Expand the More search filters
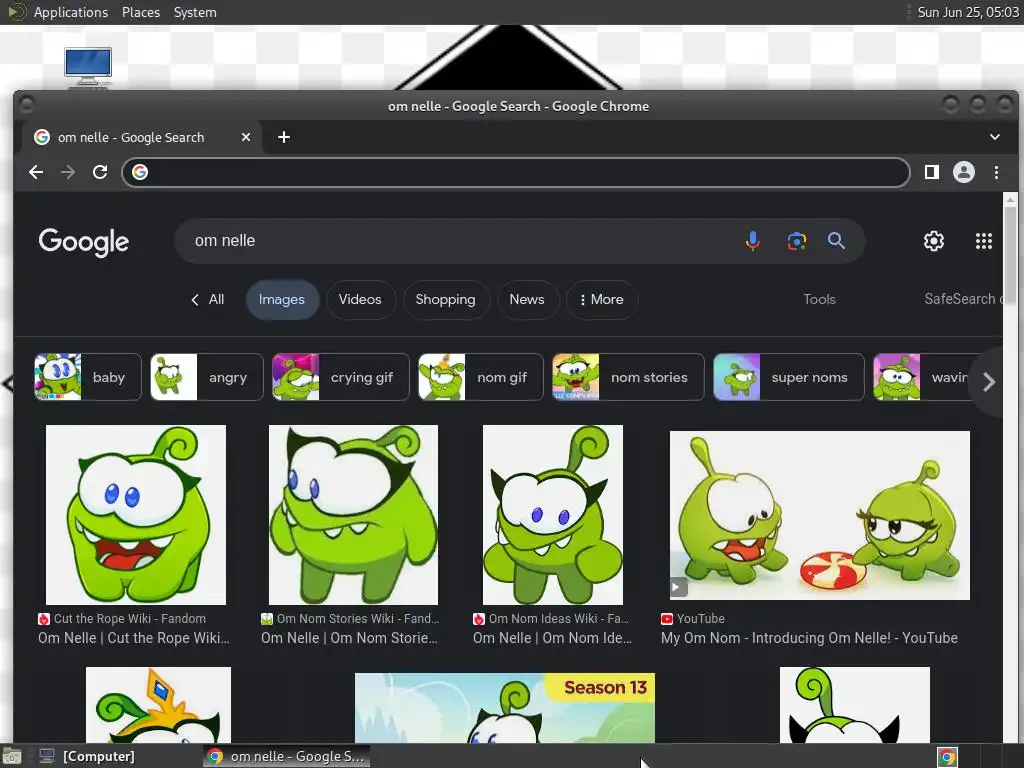Viewport: 1024px width, 768px height. tap(601, 300)
